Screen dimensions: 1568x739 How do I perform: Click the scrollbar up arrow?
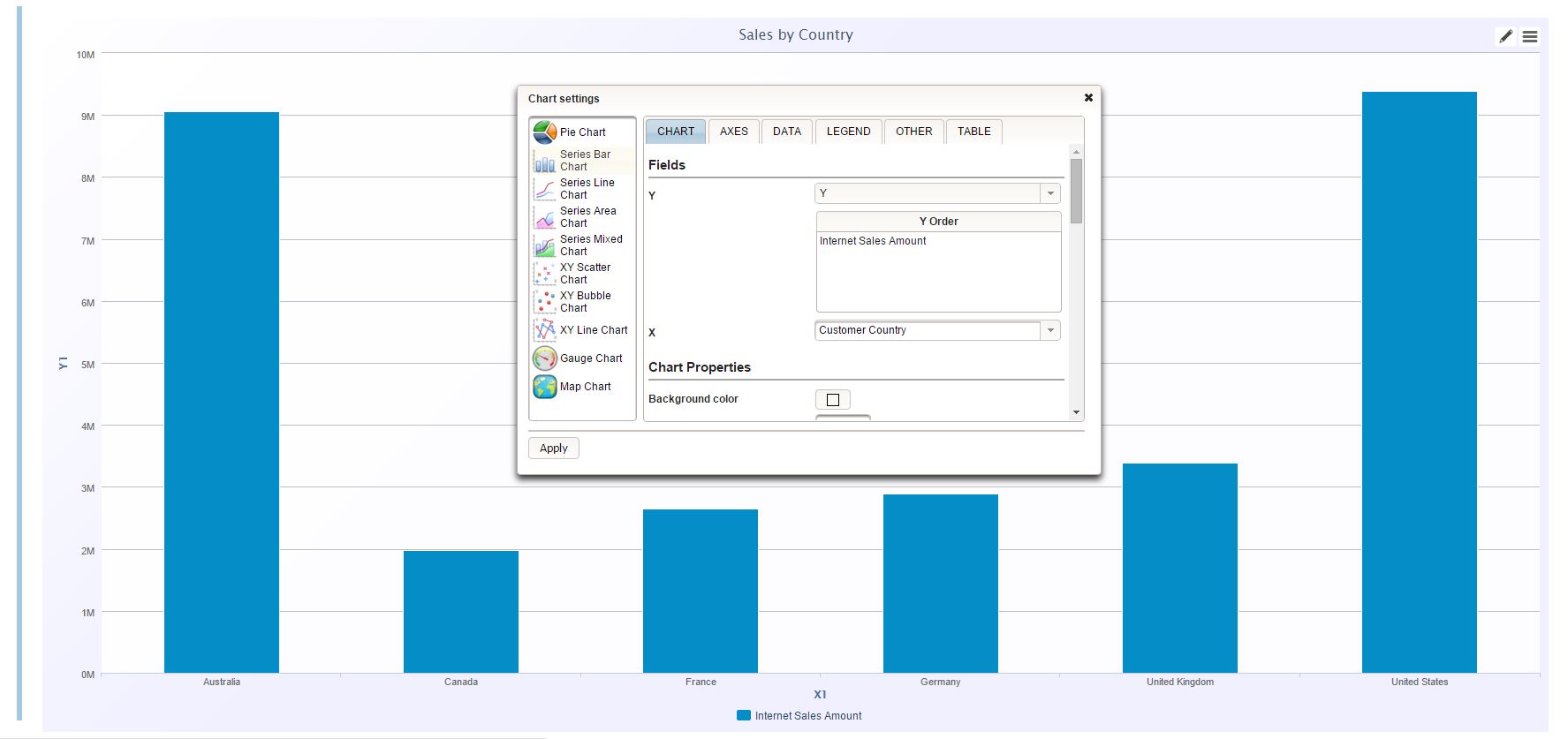[x=1076, y=151]
